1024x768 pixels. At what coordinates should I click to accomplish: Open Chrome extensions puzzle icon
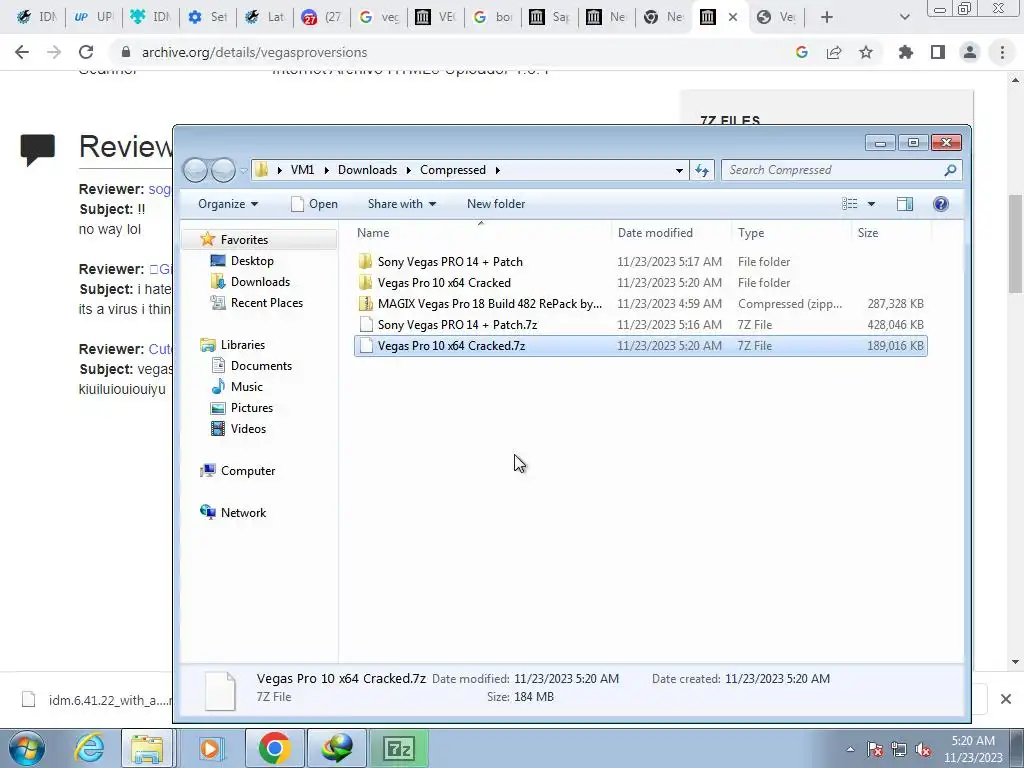pyautogui.click(x=906, y=52)
